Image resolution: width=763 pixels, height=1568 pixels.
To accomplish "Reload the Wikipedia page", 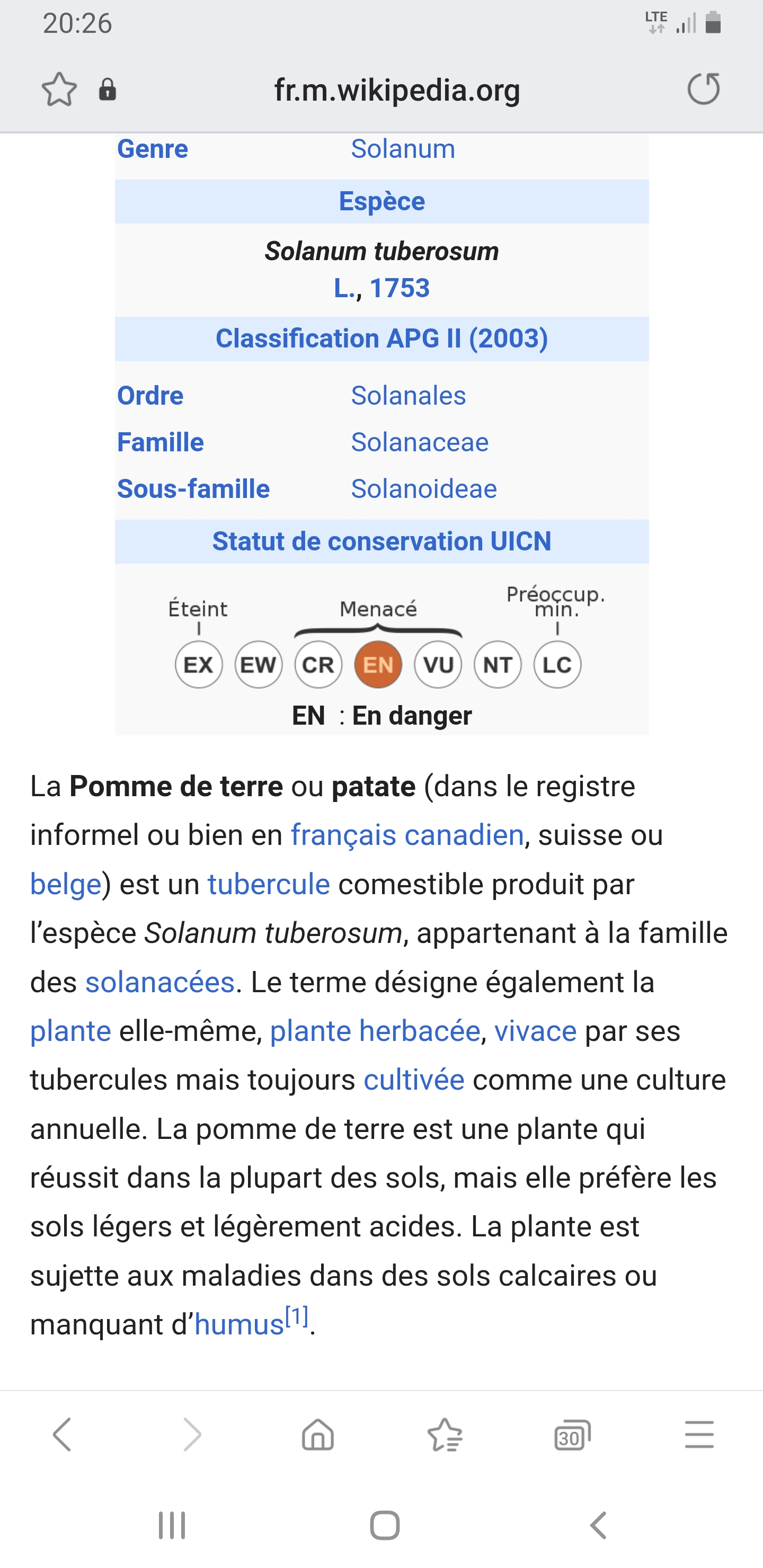I will 703,89.
